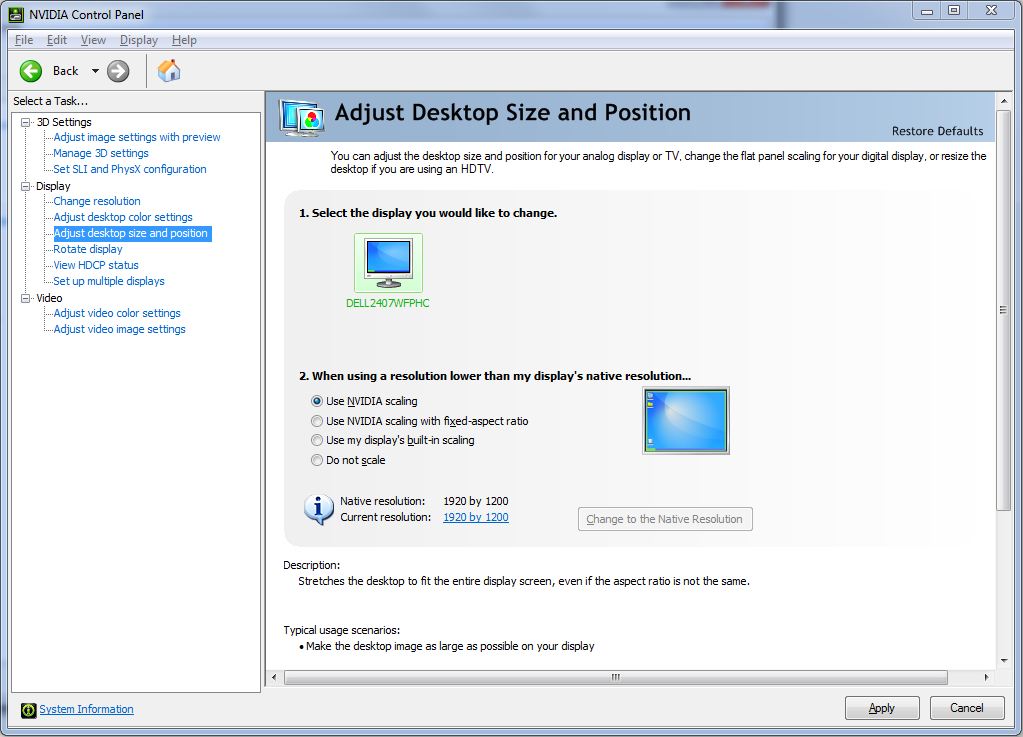The height and width of the screenshot is (737, 1023).
Task: Collapse the 3D Settings tree node
Action: [x=26, y=122]
